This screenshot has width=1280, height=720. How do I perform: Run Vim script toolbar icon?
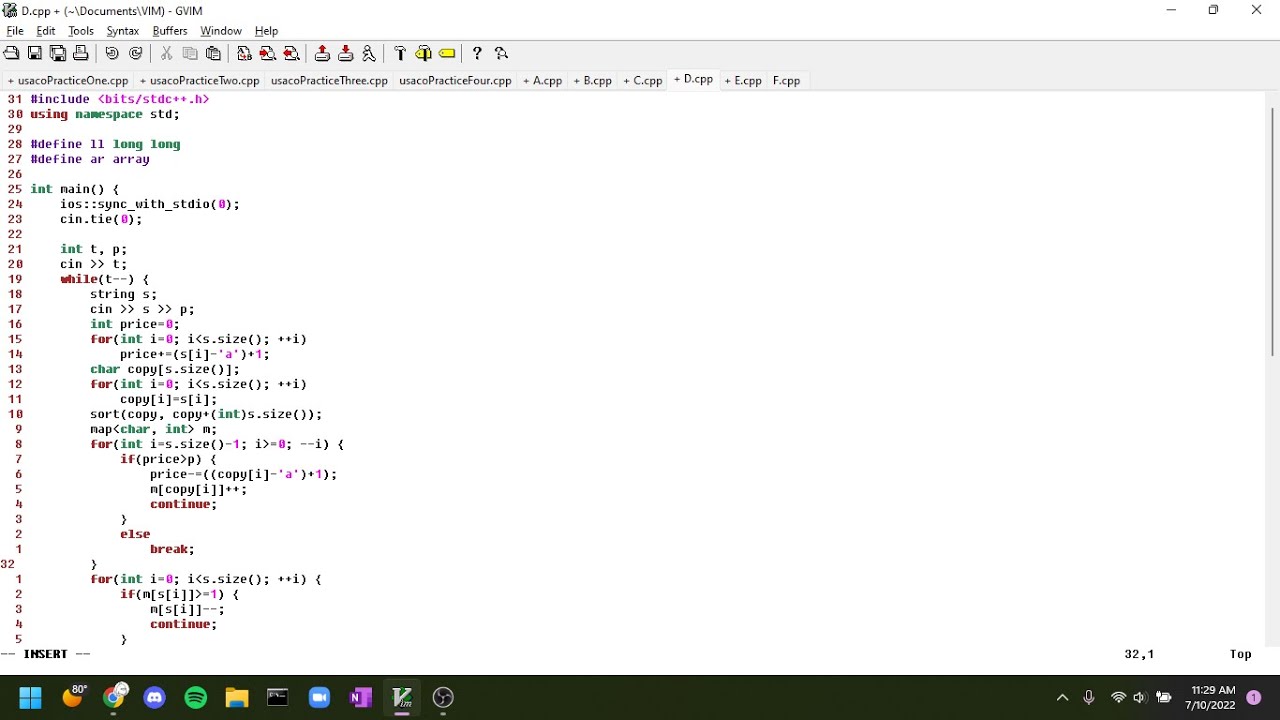point(369,53)
